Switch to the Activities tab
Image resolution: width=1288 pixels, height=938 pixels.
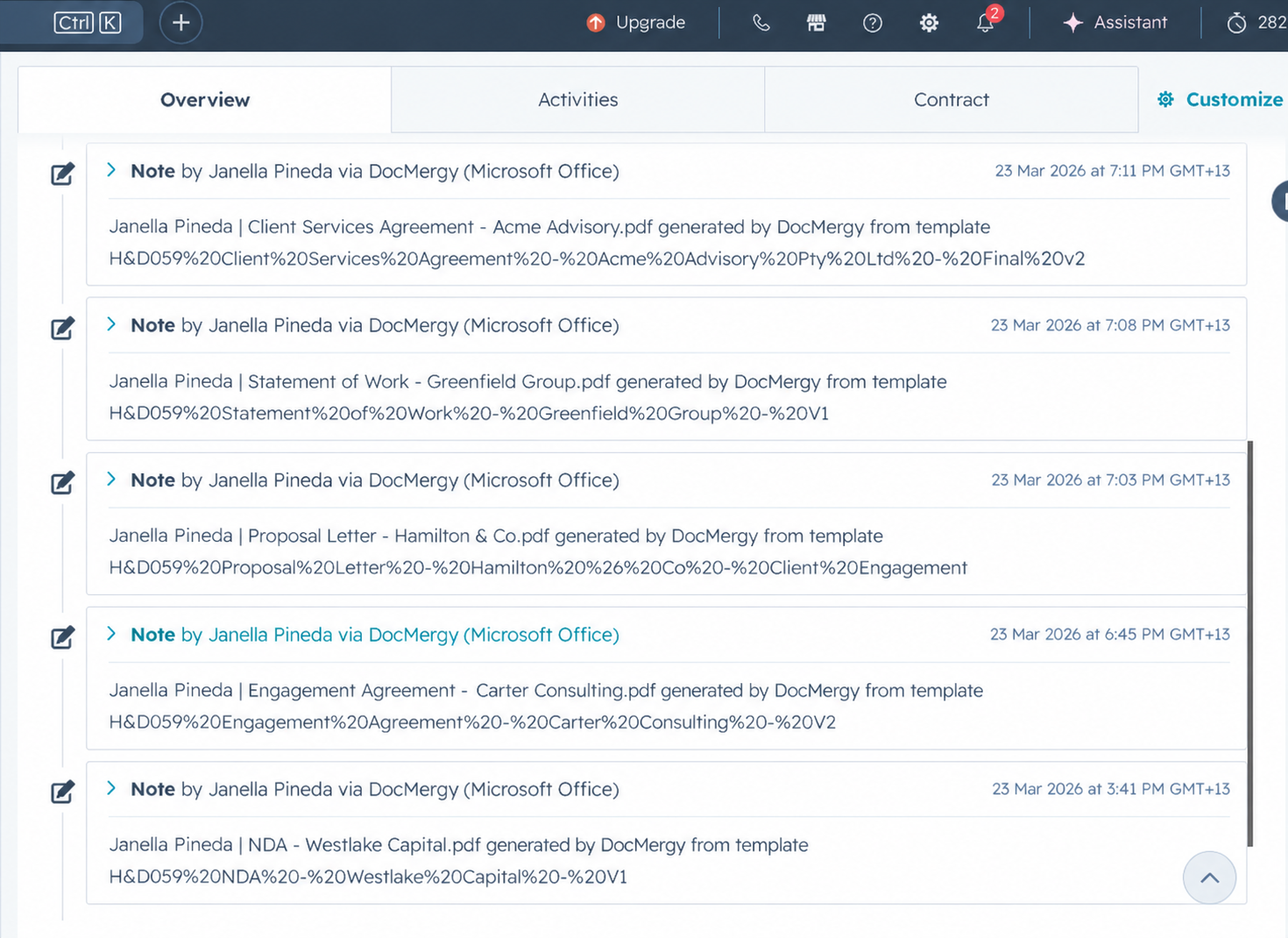[578, 100]
